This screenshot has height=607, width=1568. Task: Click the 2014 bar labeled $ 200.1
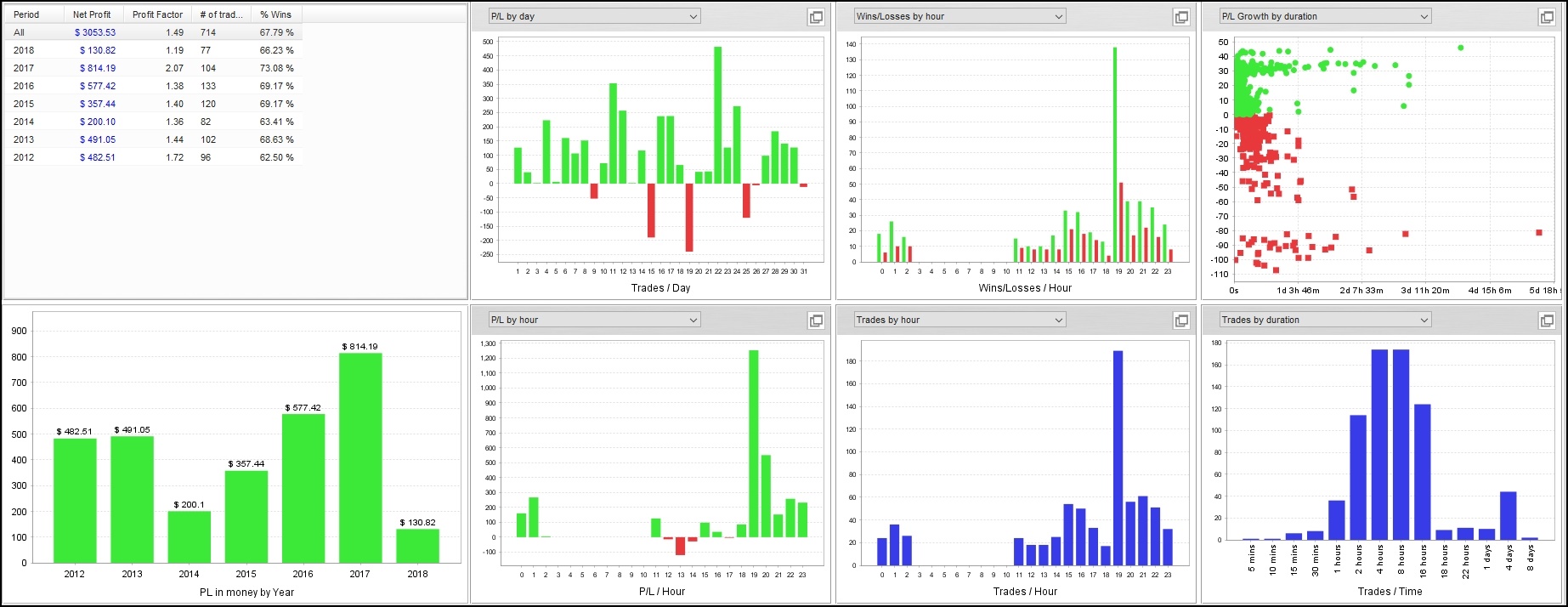(x=189, y=536)
